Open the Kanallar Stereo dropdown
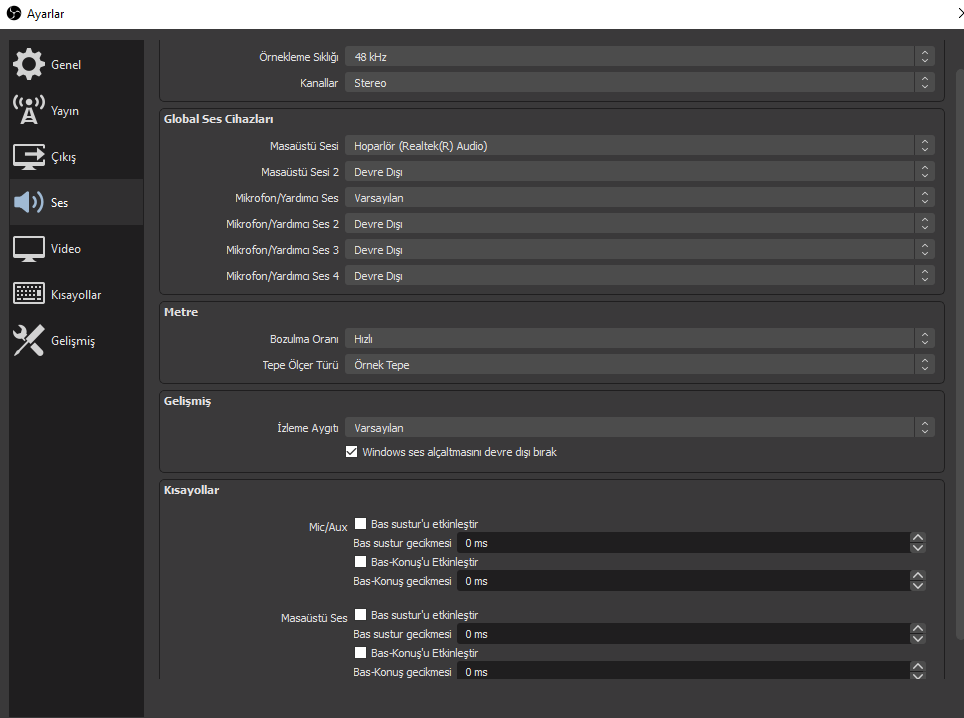This screenshot has width=964, height=718. pyautogui.click(x=639, y=82)
